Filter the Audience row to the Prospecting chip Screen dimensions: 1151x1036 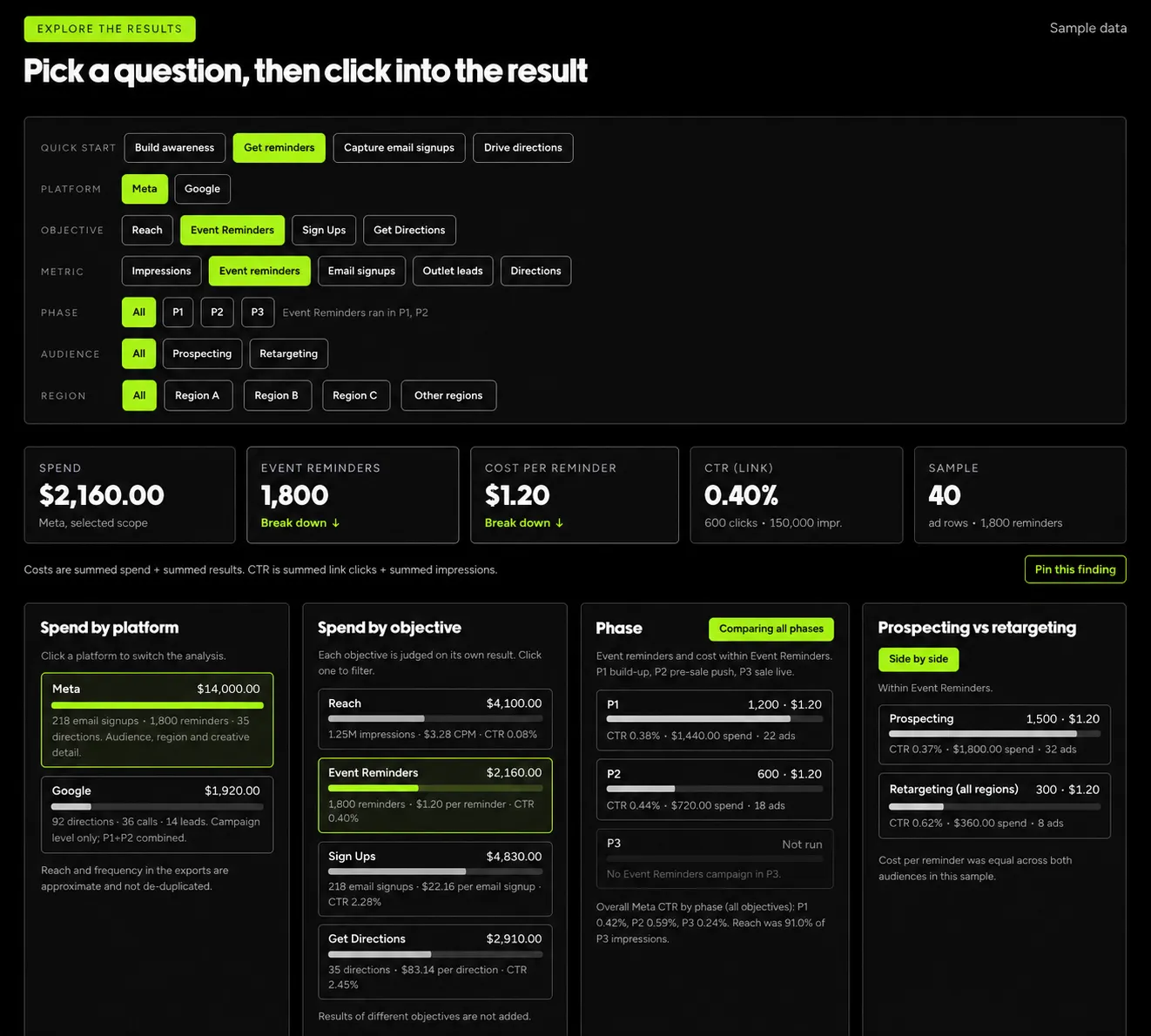pos(202,353)
